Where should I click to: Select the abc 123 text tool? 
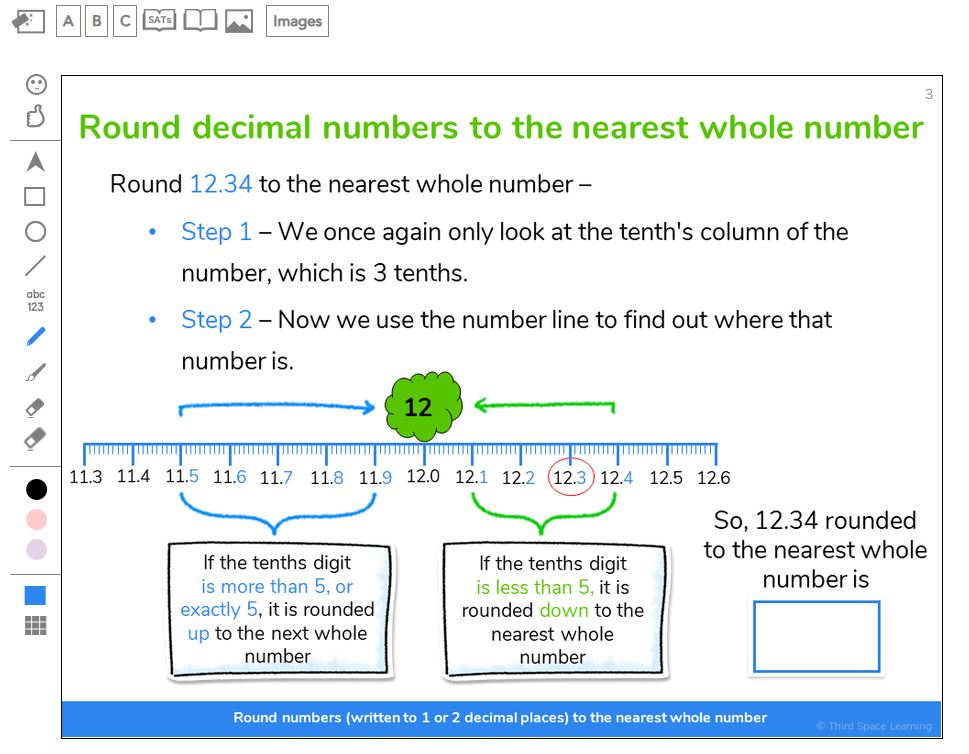35,300
